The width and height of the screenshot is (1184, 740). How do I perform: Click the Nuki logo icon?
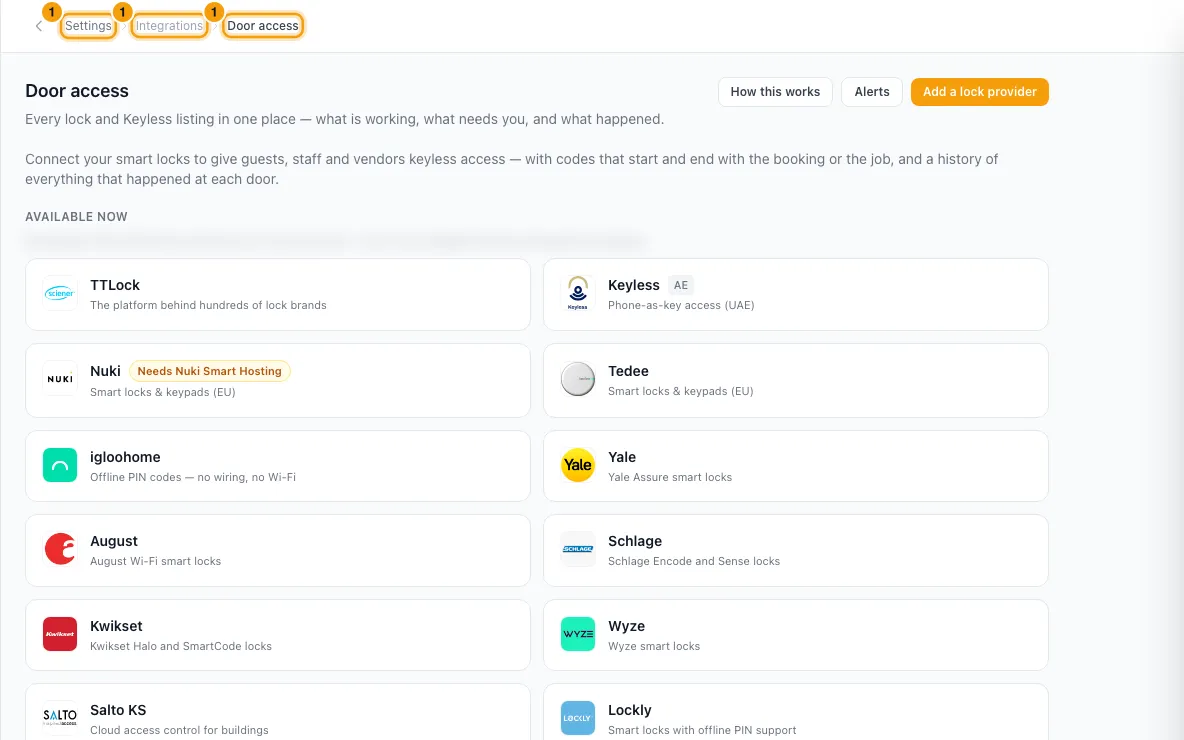point(60,380)
